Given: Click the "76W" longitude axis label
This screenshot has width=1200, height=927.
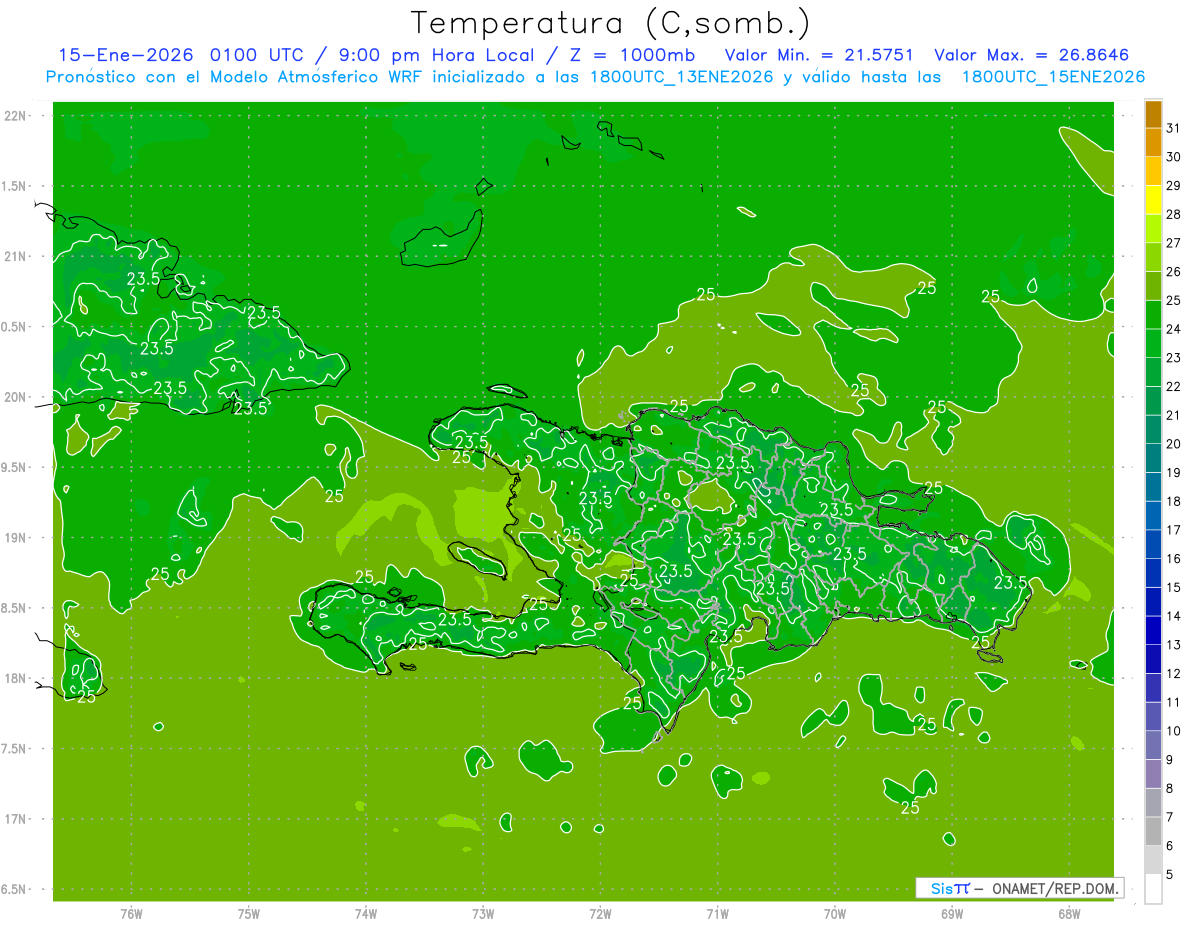Looking at the screenshot, I should pos(131,913).
